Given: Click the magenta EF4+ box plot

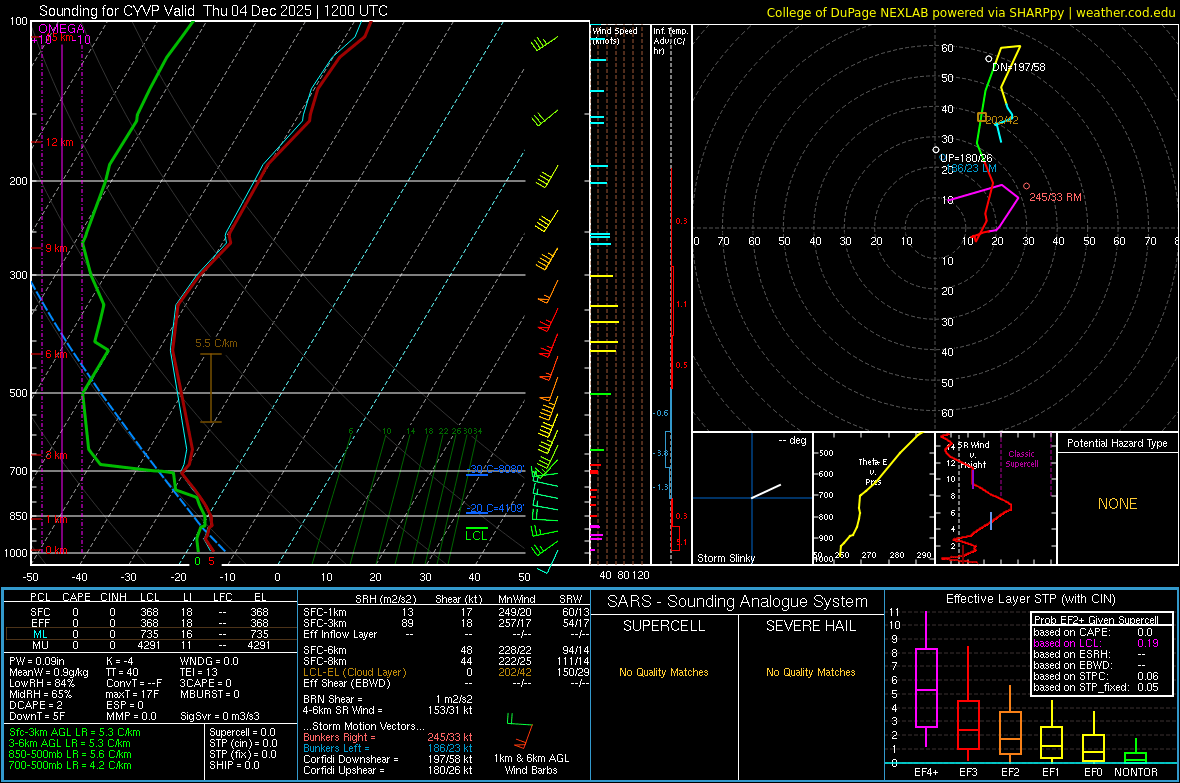Looking at the screenshot, I should [x=926, y=679].
